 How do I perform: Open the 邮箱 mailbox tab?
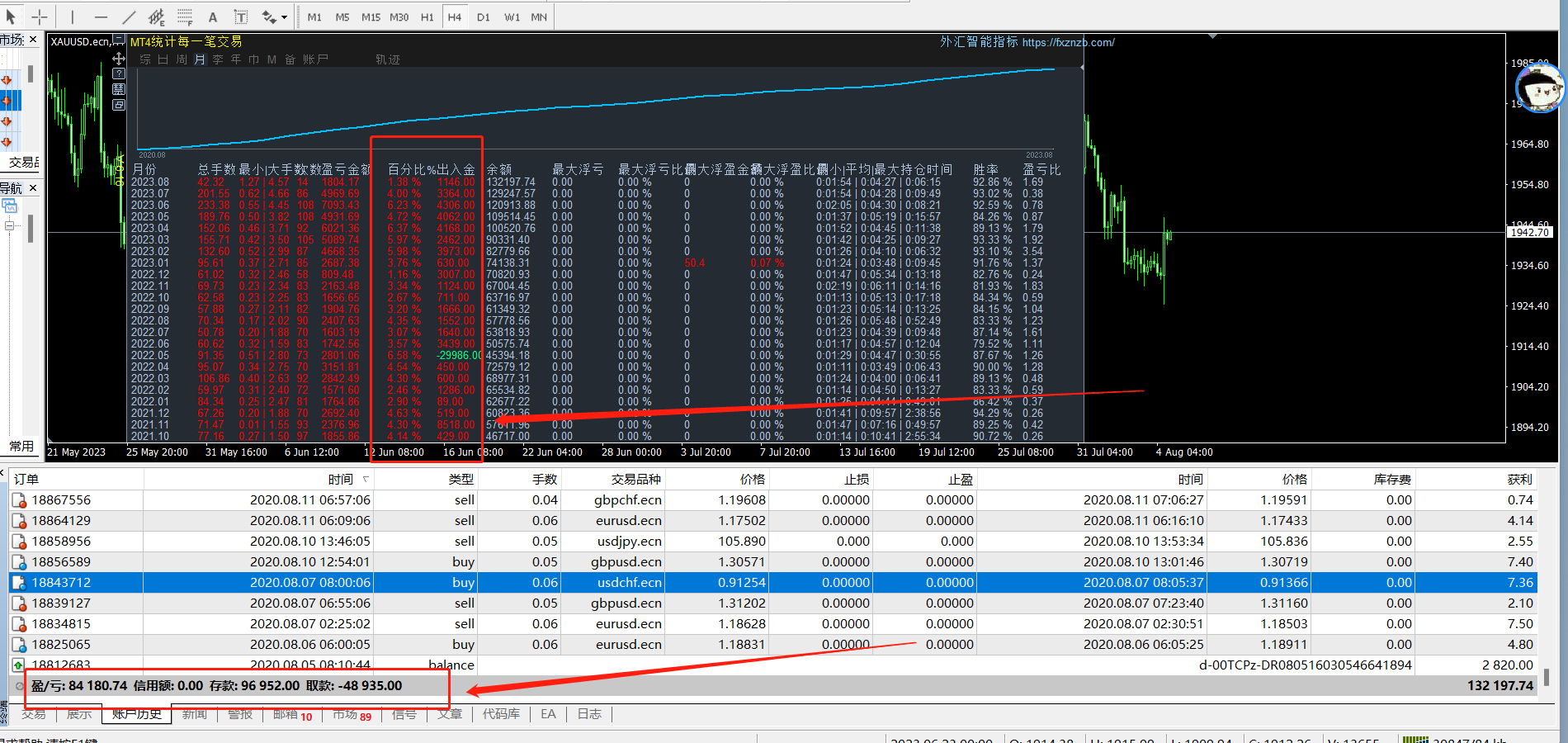click(x=292, y=714)
